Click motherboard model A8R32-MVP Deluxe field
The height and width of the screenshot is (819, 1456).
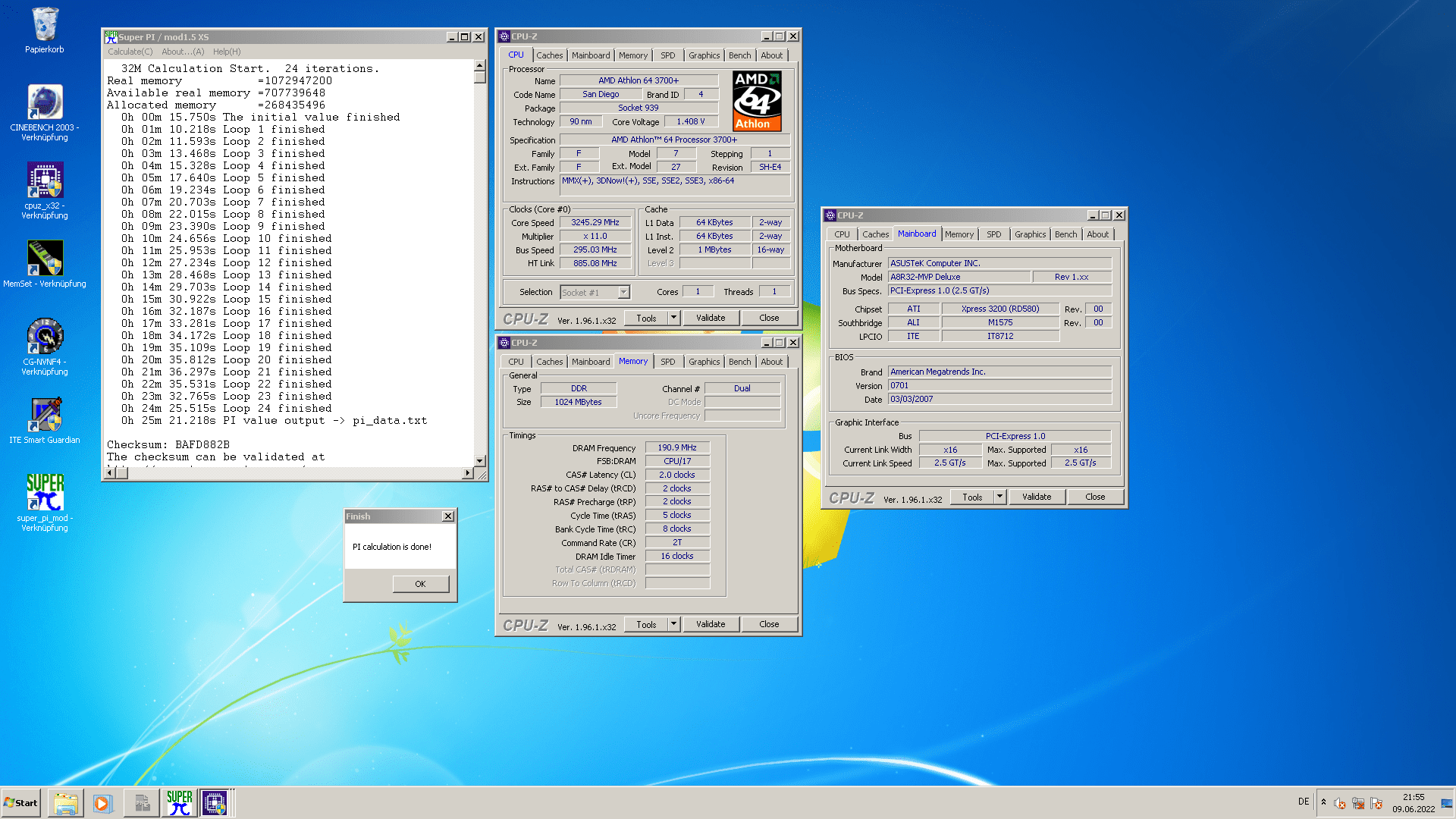(959, 278)
